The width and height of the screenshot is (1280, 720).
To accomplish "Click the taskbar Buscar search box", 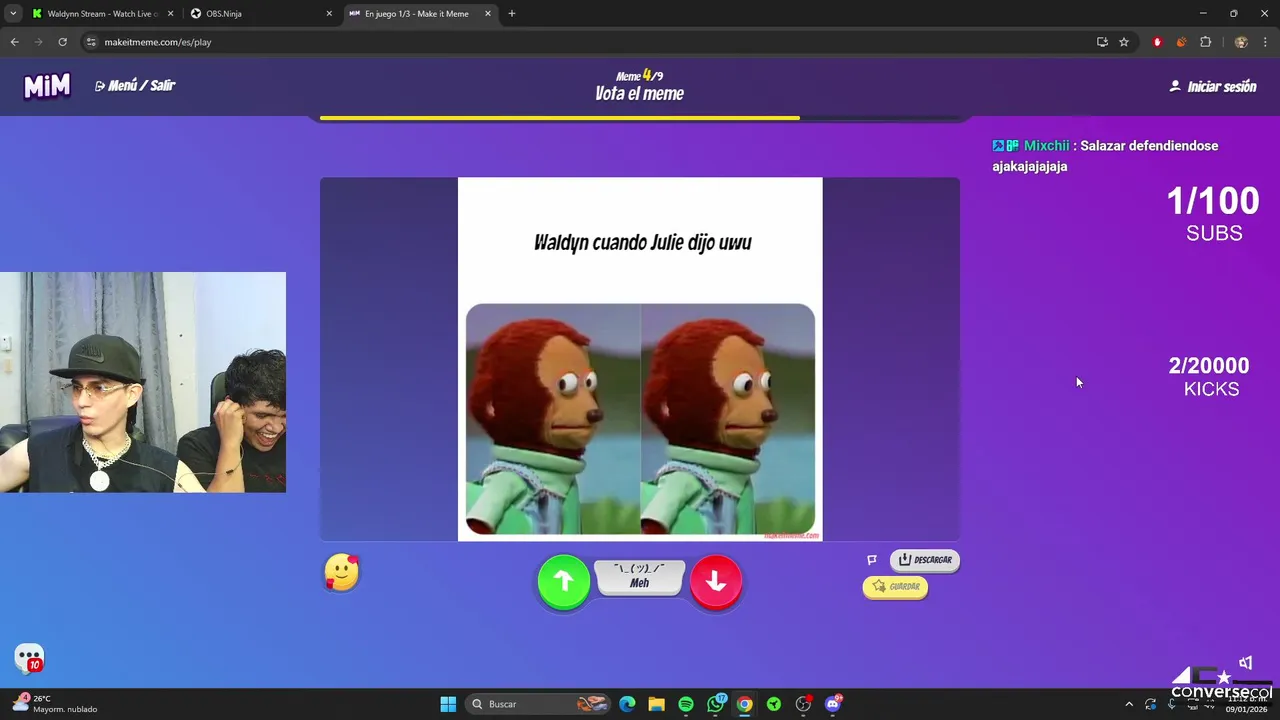I will coord(538,704).
